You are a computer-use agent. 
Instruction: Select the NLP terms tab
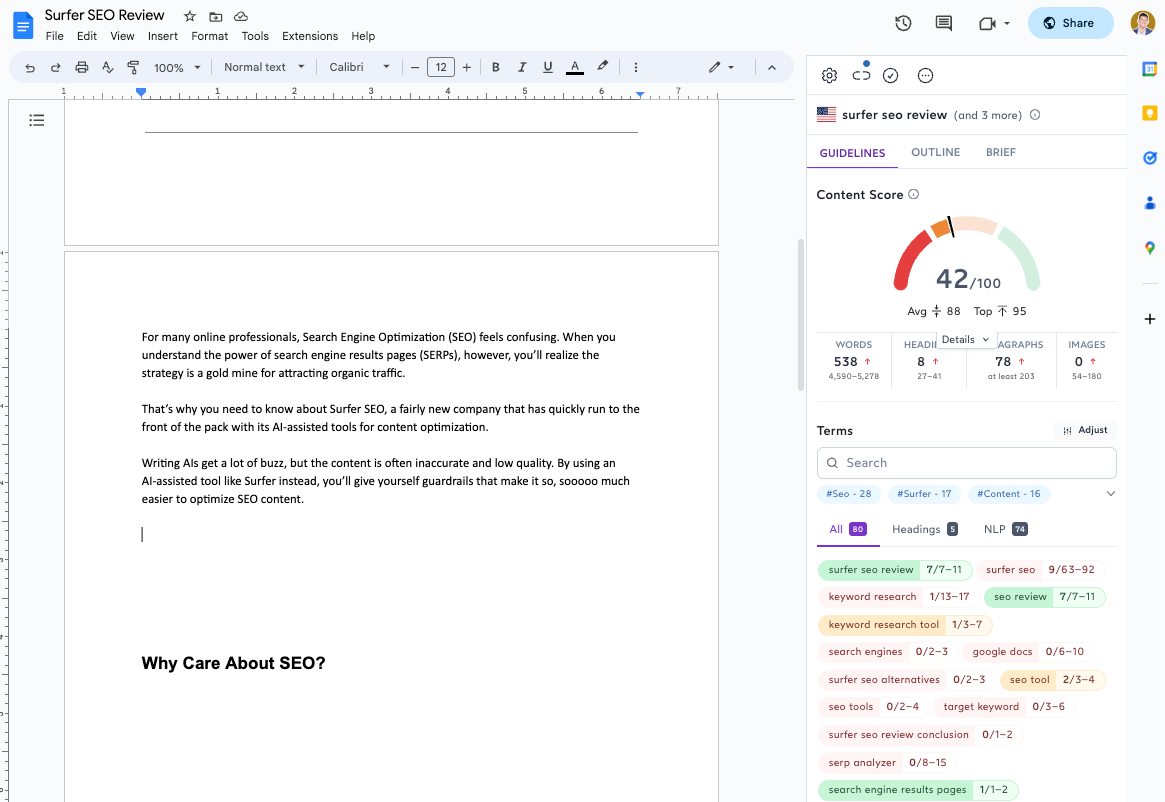1005,529
